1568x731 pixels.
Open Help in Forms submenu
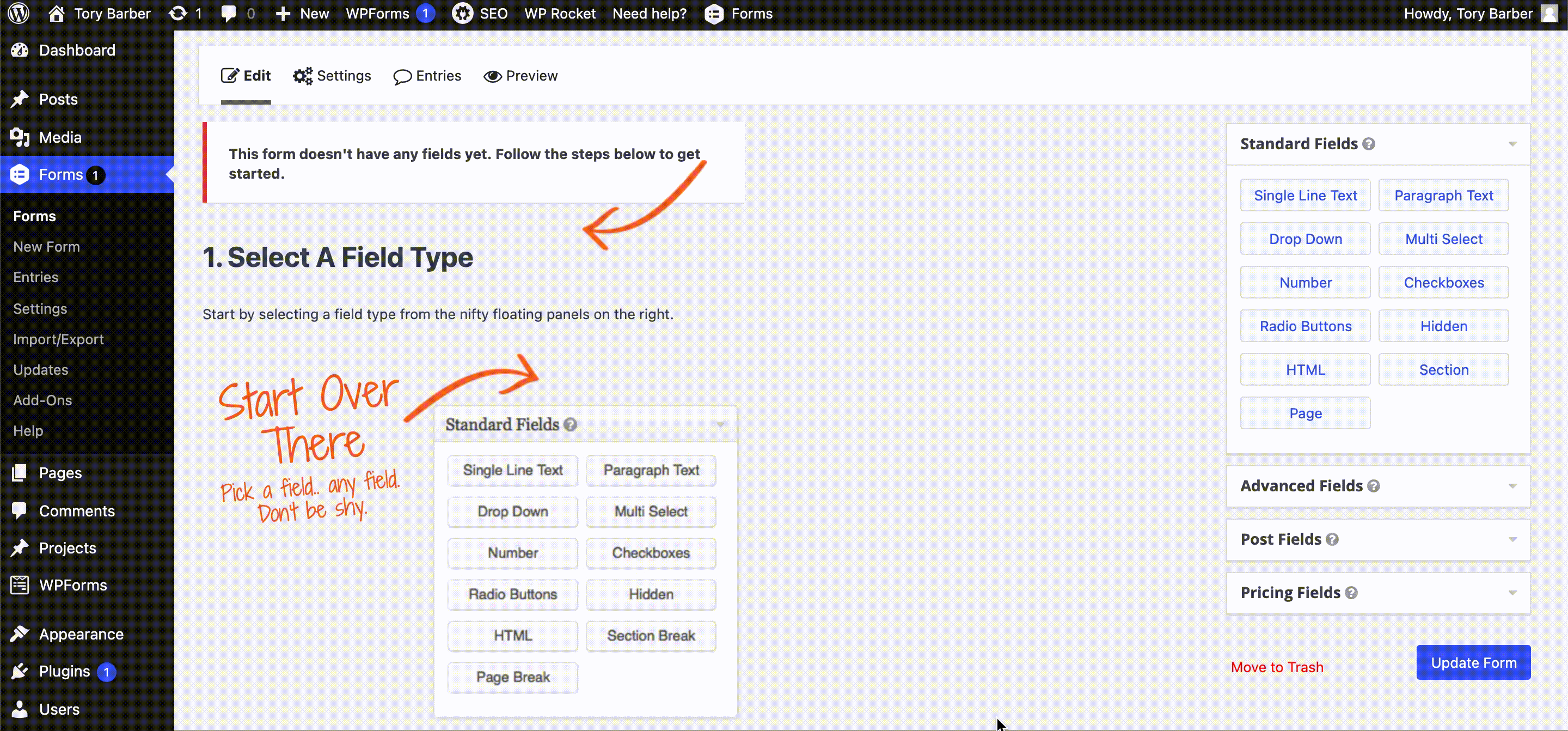coord(28,431)
